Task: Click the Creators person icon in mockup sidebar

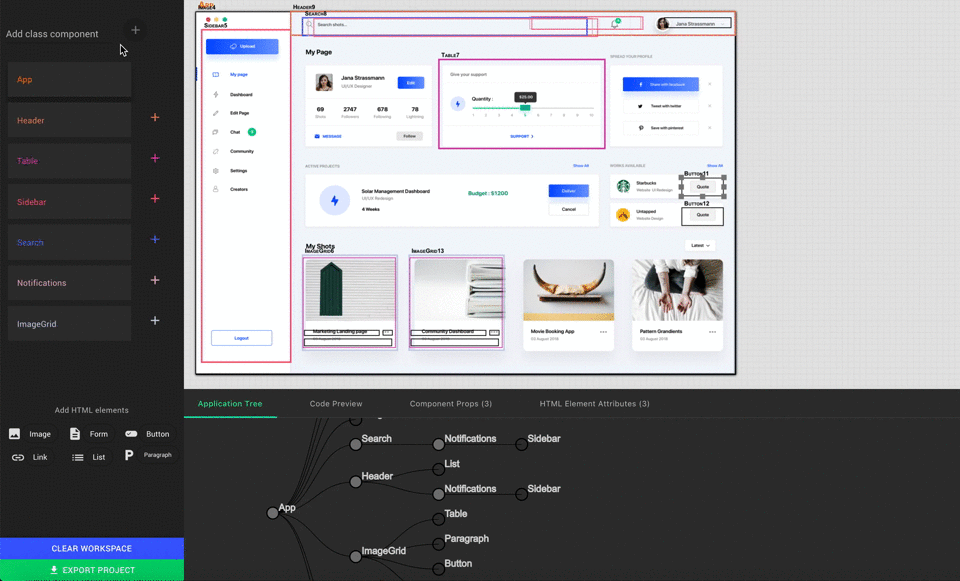Action: 216,189
